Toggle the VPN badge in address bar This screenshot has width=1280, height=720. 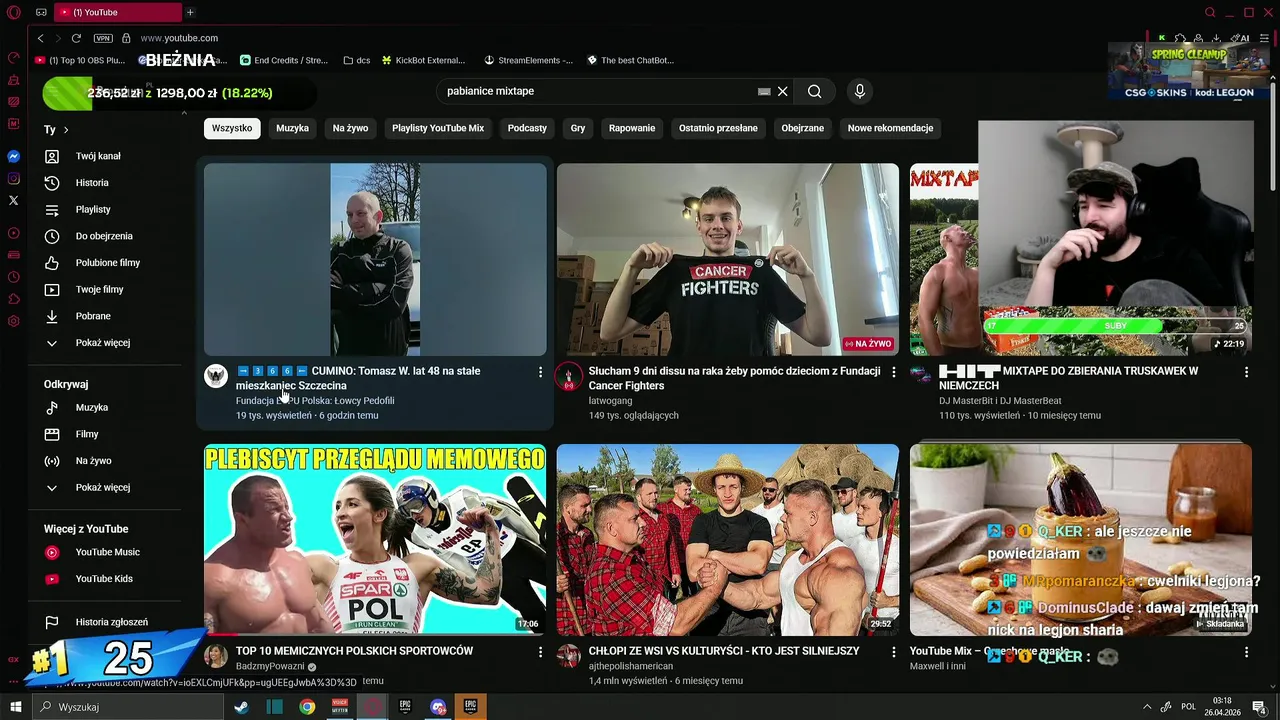(x=103, y=38)
